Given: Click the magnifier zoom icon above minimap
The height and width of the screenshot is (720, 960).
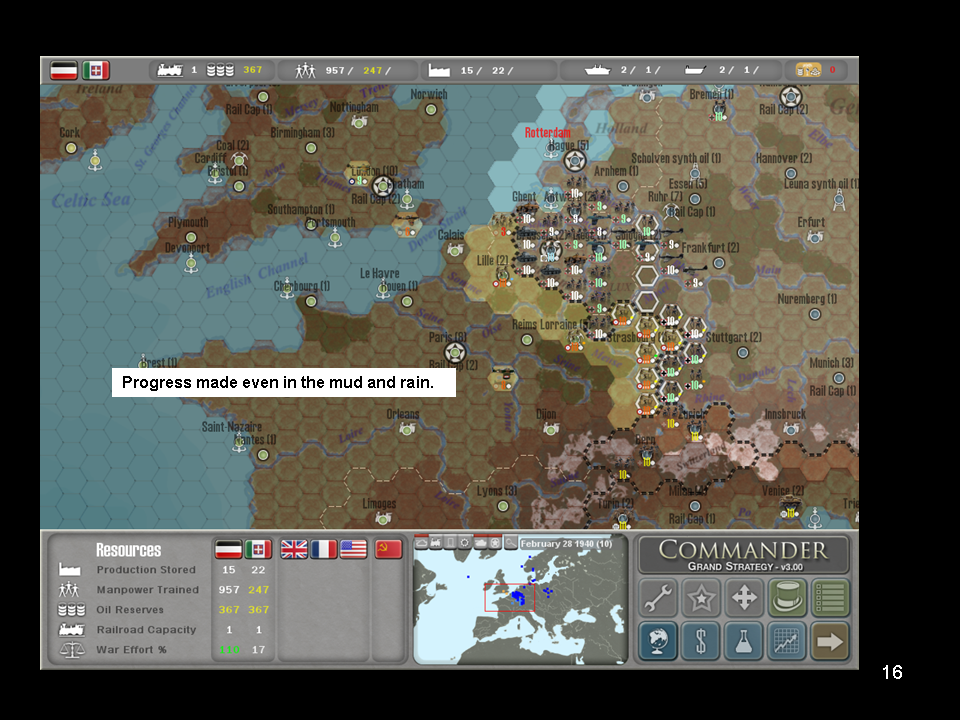Looking at the screenshot, I should point(510,542).
